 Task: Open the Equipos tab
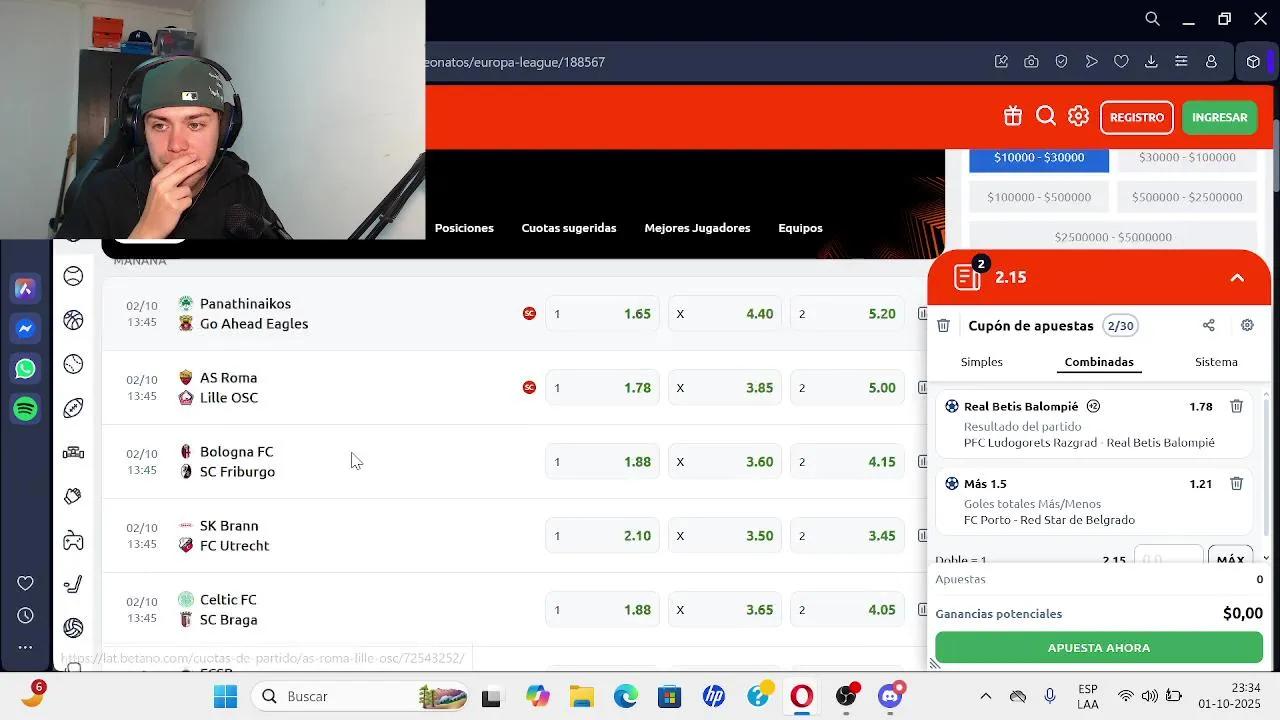pos(800,228)
